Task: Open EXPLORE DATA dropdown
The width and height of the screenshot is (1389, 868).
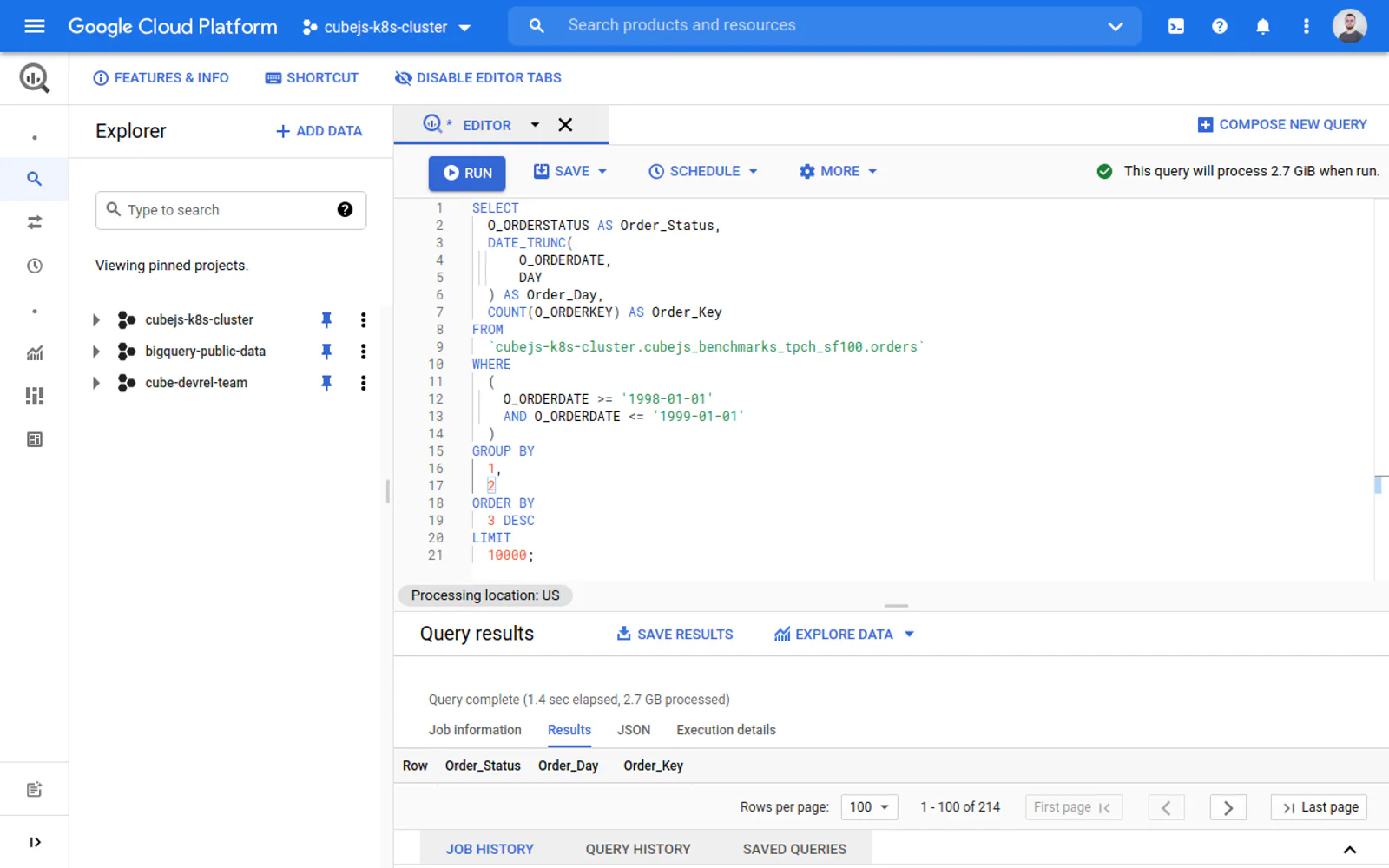Action: 844,635
